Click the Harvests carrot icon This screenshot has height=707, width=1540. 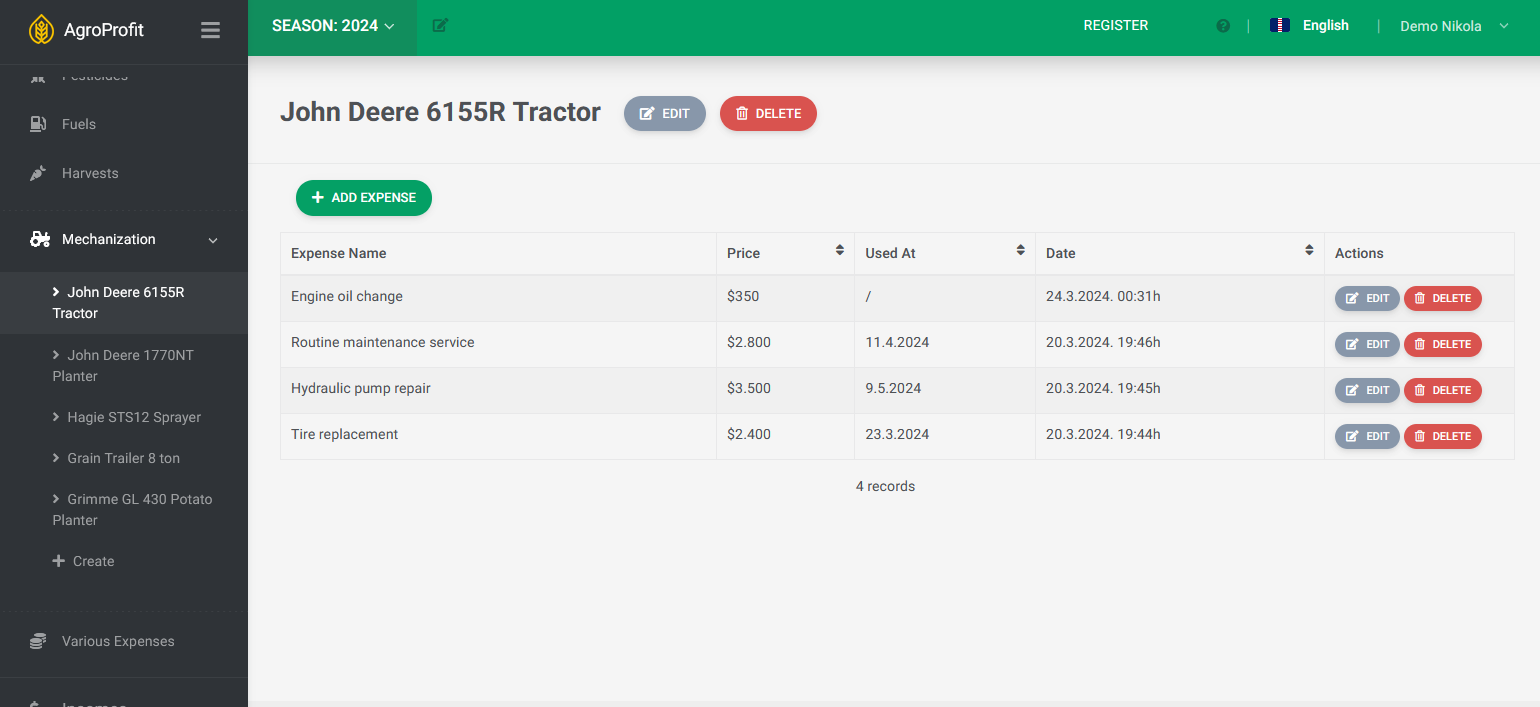click(38, 173)
